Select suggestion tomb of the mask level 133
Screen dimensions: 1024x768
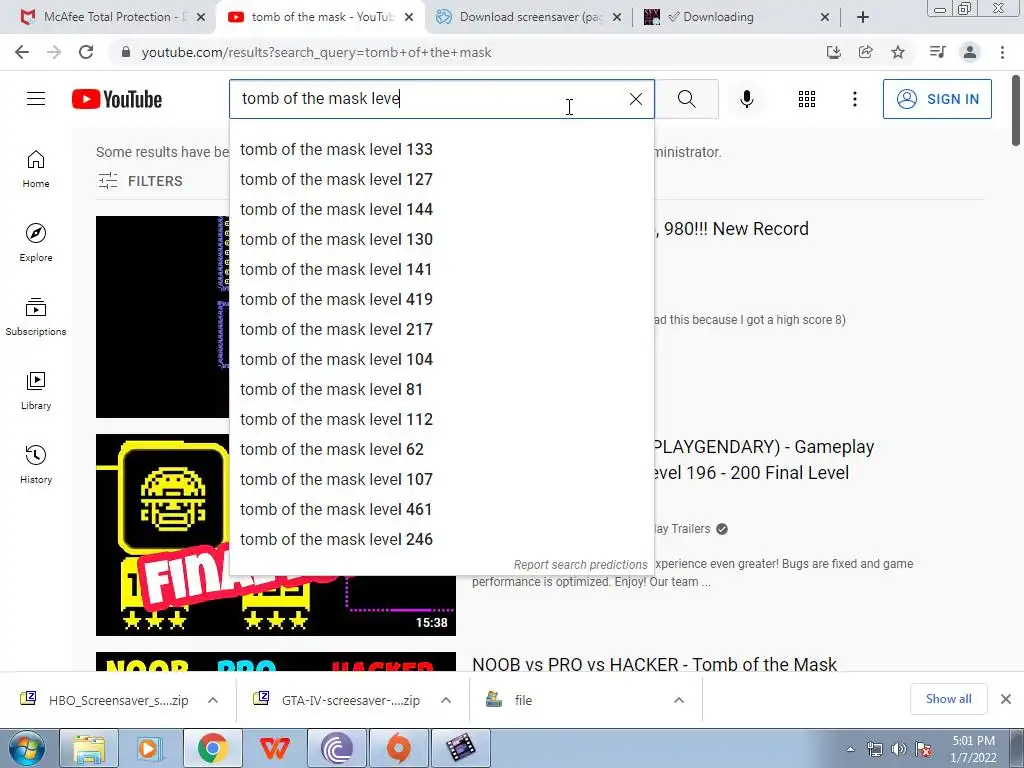click(441, 149)
